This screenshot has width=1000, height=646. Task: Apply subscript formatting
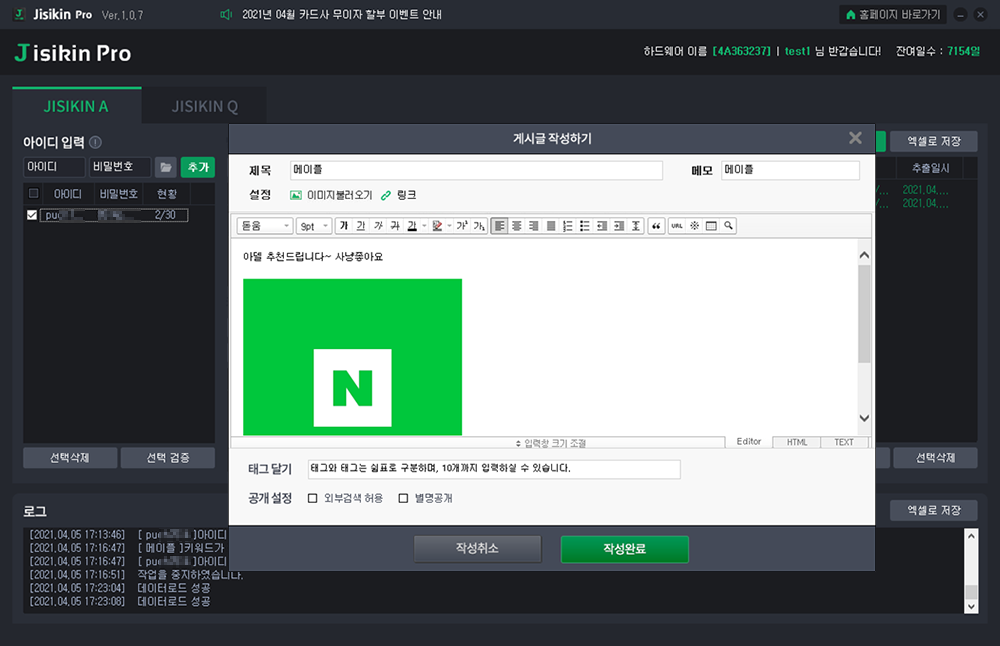[x=479, y=226]
